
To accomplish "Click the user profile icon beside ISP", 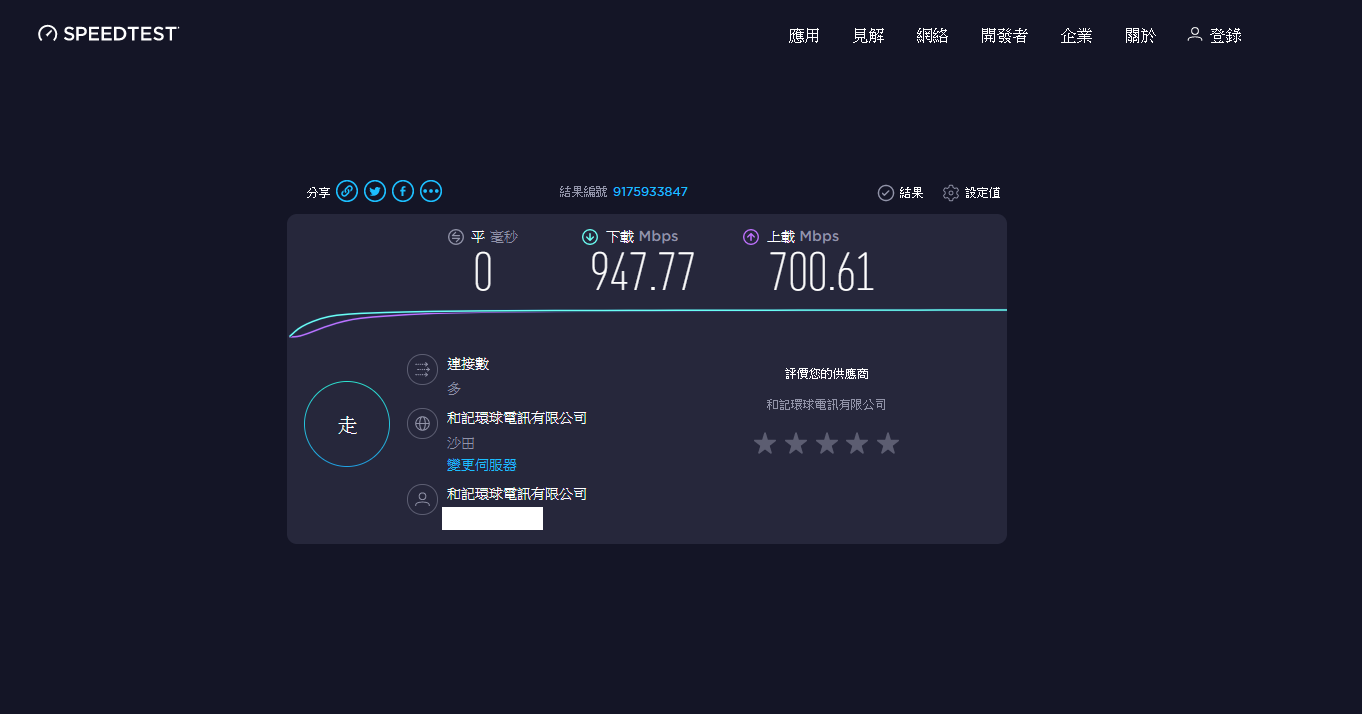I will (x=422, y=499).
